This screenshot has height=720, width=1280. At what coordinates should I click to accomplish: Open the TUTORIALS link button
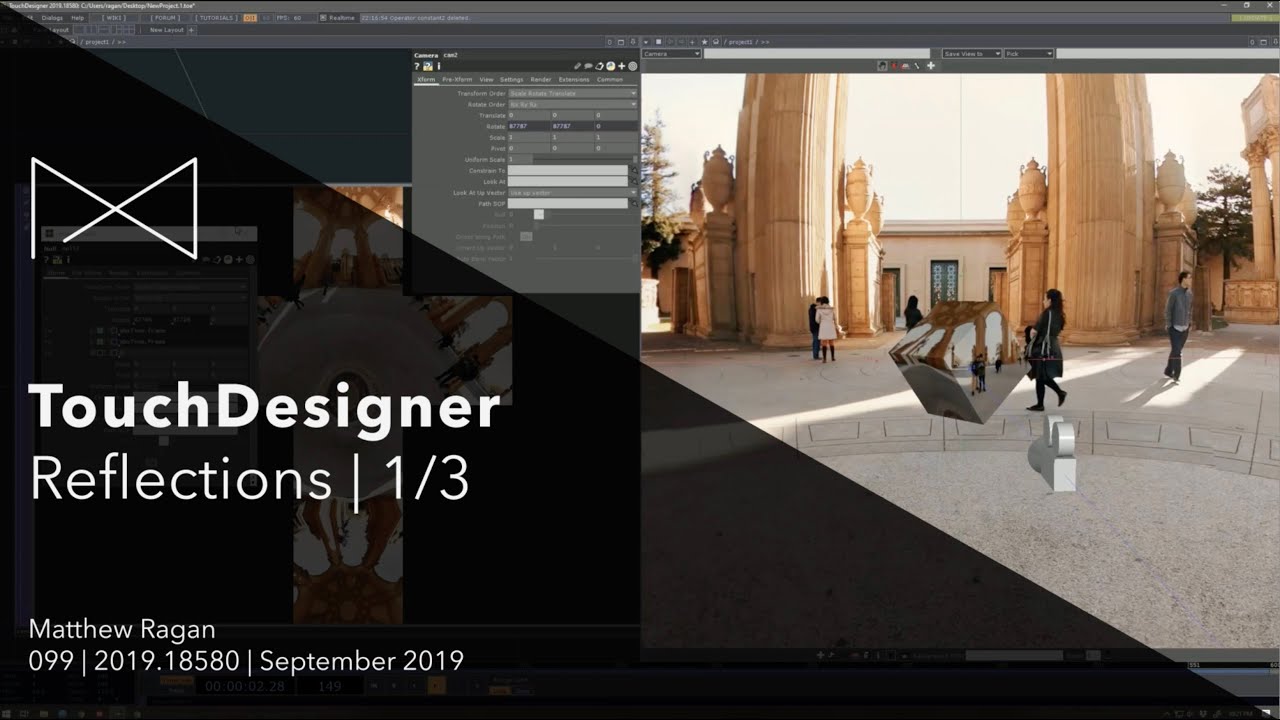(216, 18)
